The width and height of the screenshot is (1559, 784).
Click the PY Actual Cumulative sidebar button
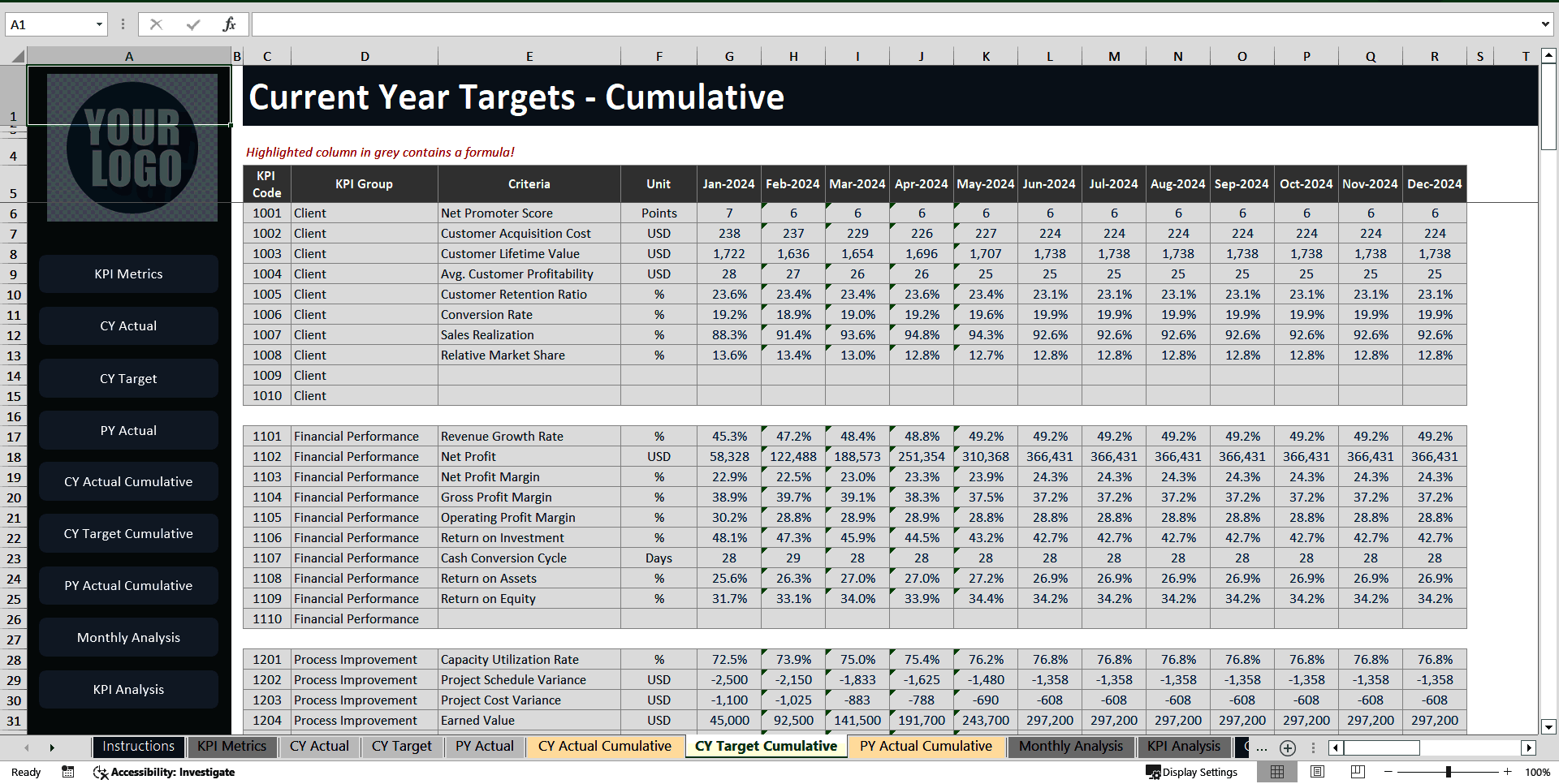point(128,586)
